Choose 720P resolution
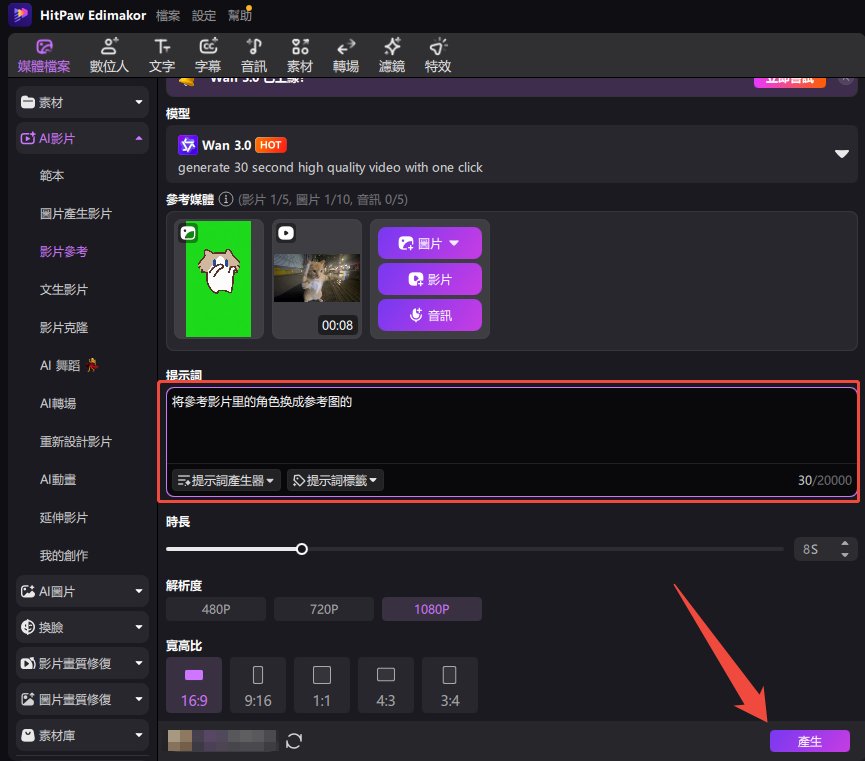This screenshot has width=865, height=761. pyautogui.click(x=324, y=609)
